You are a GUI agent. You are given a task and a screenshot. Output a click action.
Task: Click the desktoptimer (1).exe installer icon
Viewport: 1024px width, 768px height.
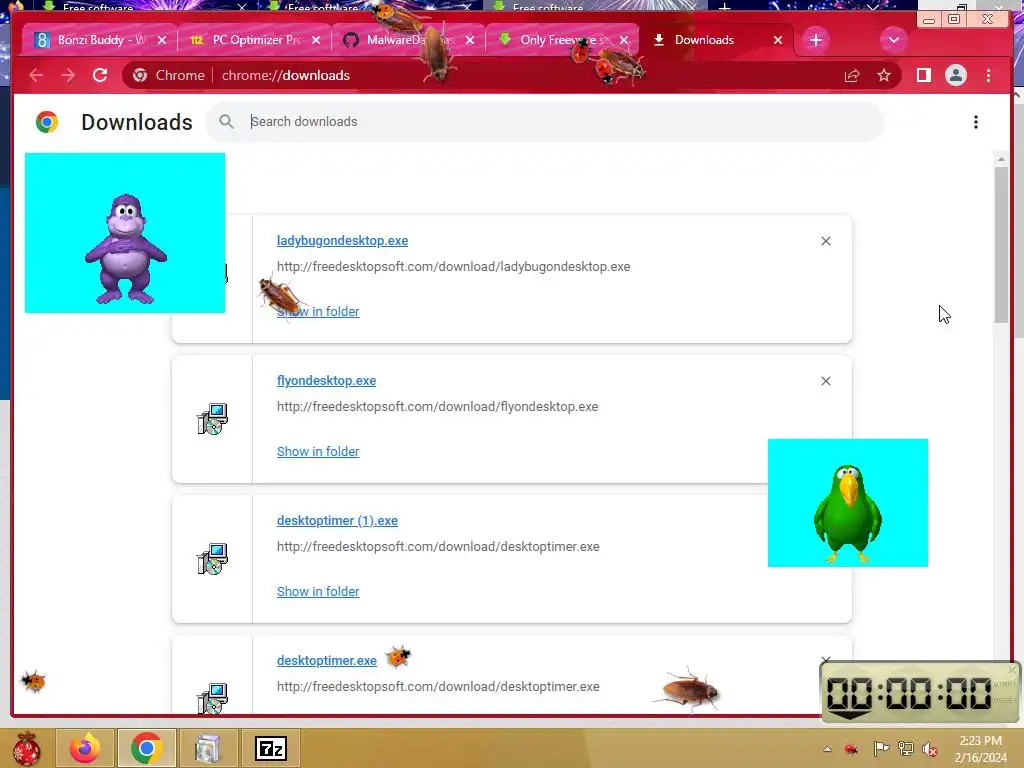212,558
